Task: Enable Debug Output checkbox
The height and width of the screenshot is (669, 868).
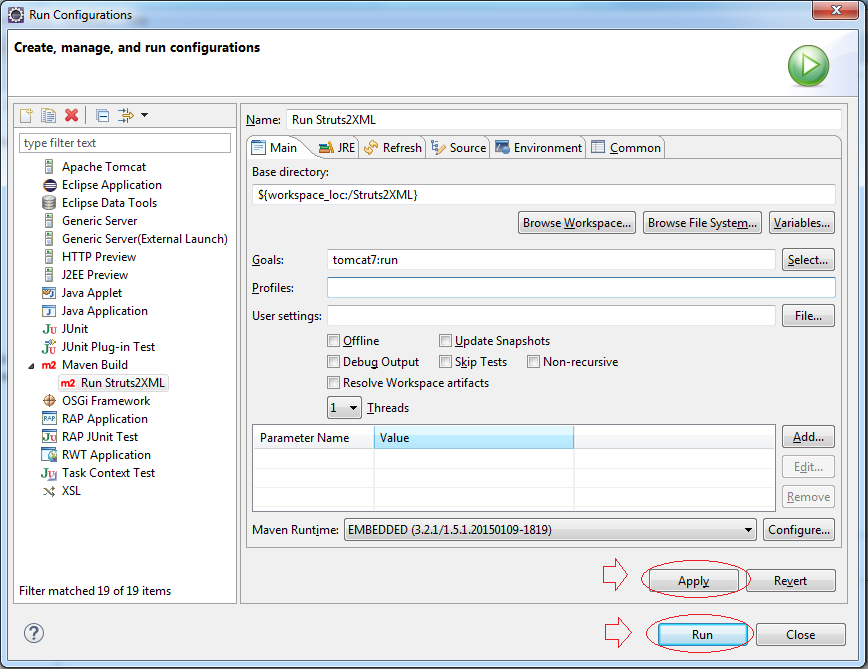Action: coord(333,362)
